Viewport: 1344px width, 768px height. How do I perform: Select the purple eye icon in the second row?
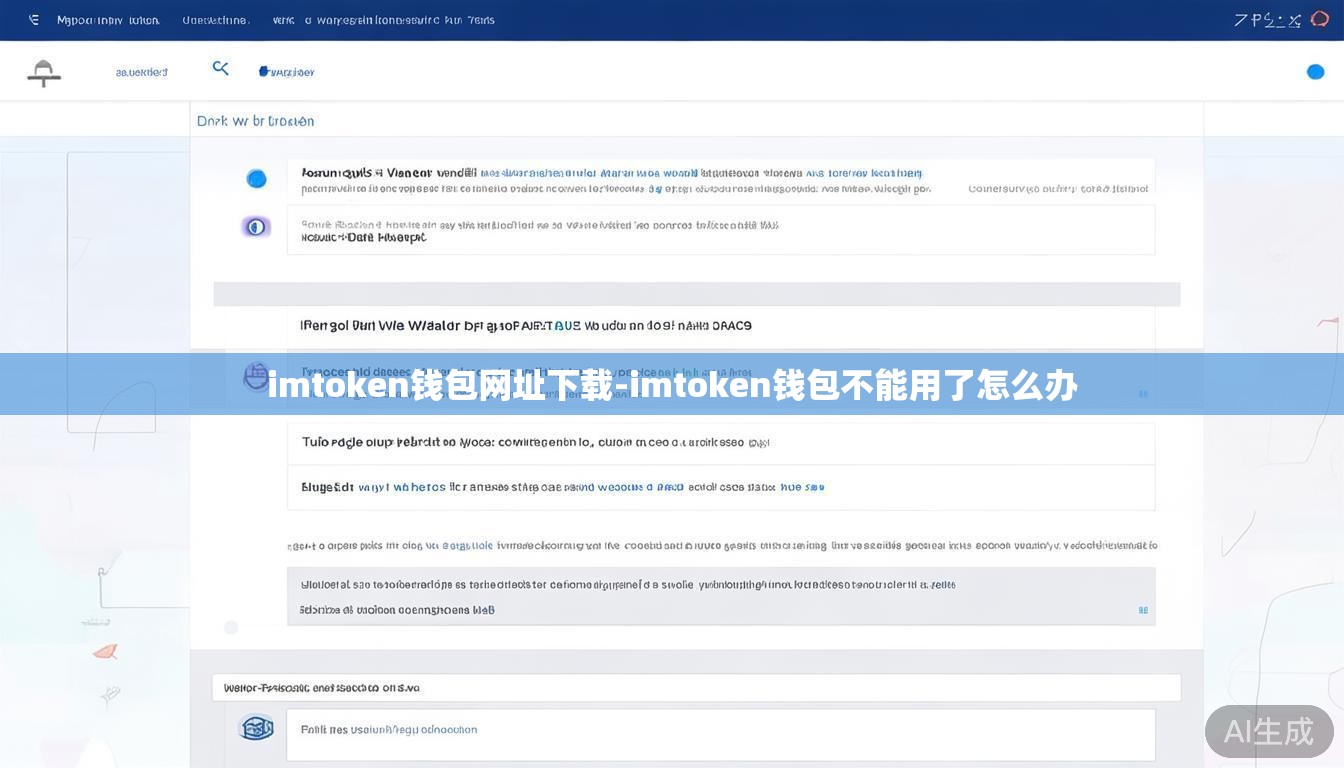coord(256,226)
